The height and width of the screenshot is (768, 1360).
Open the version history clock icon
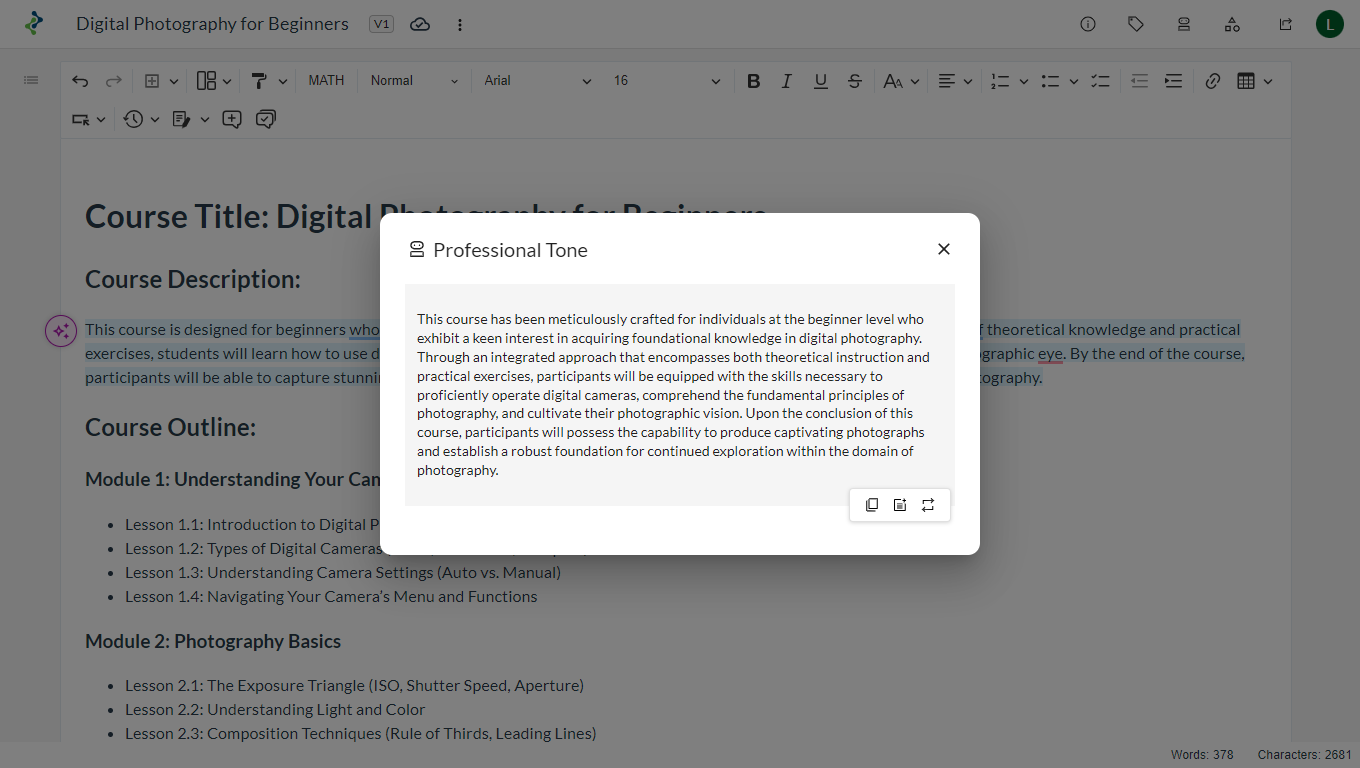pos(134,119)
